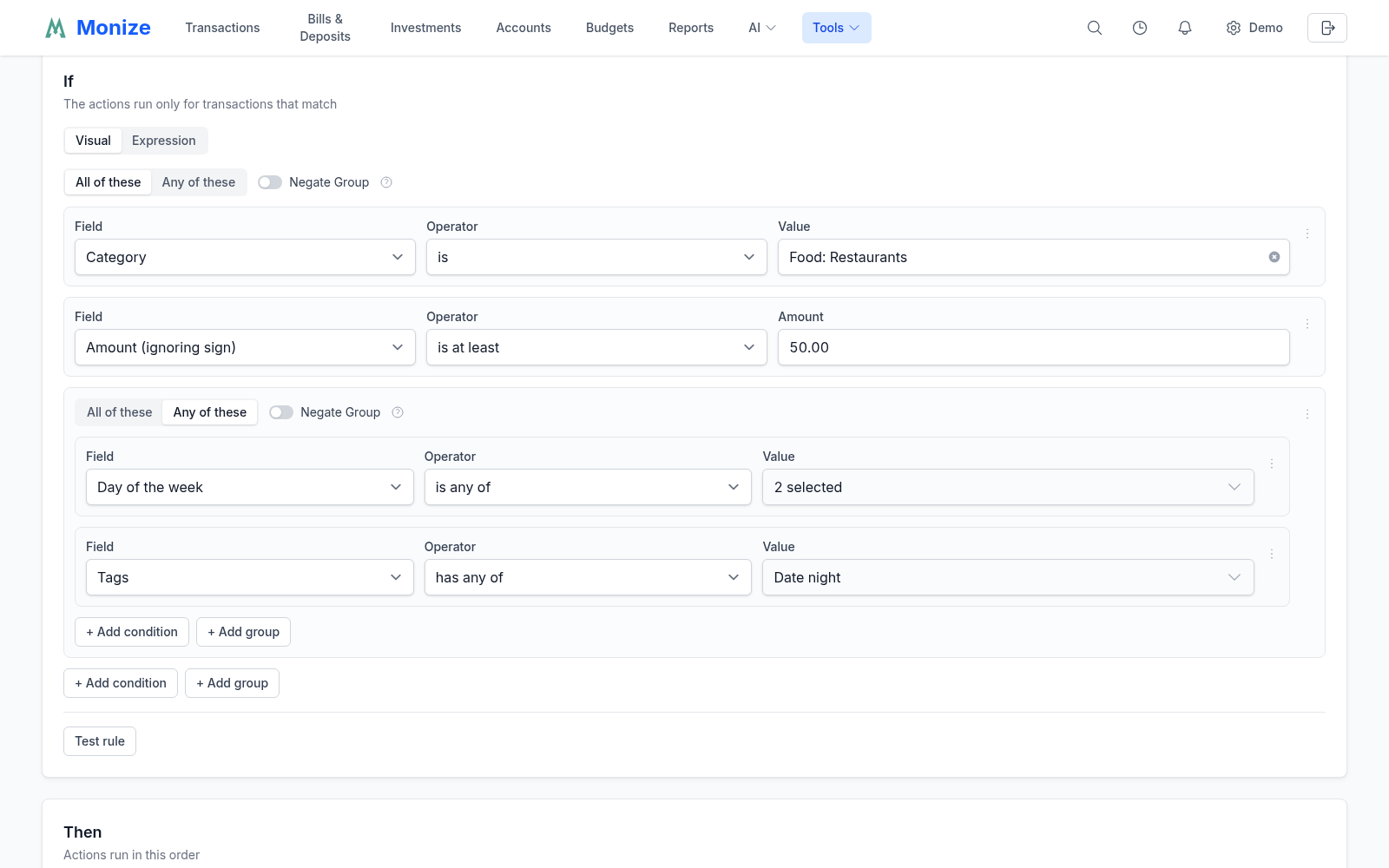Open the 'is' operator dropdown
Screen dimensions: 1389x868
596,257
